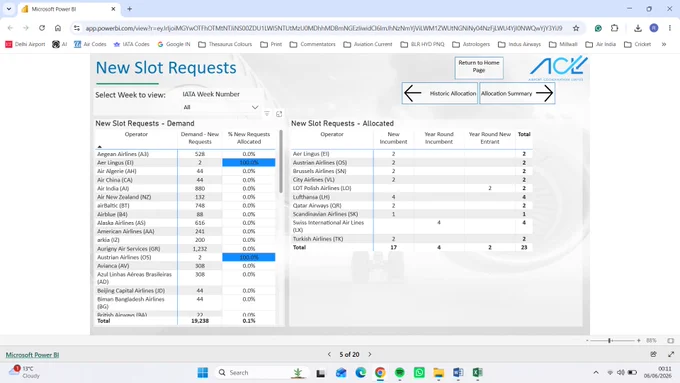680x383 pixels.
Task: Close the Microsoft Power BI tab
Action: [113, 9]
